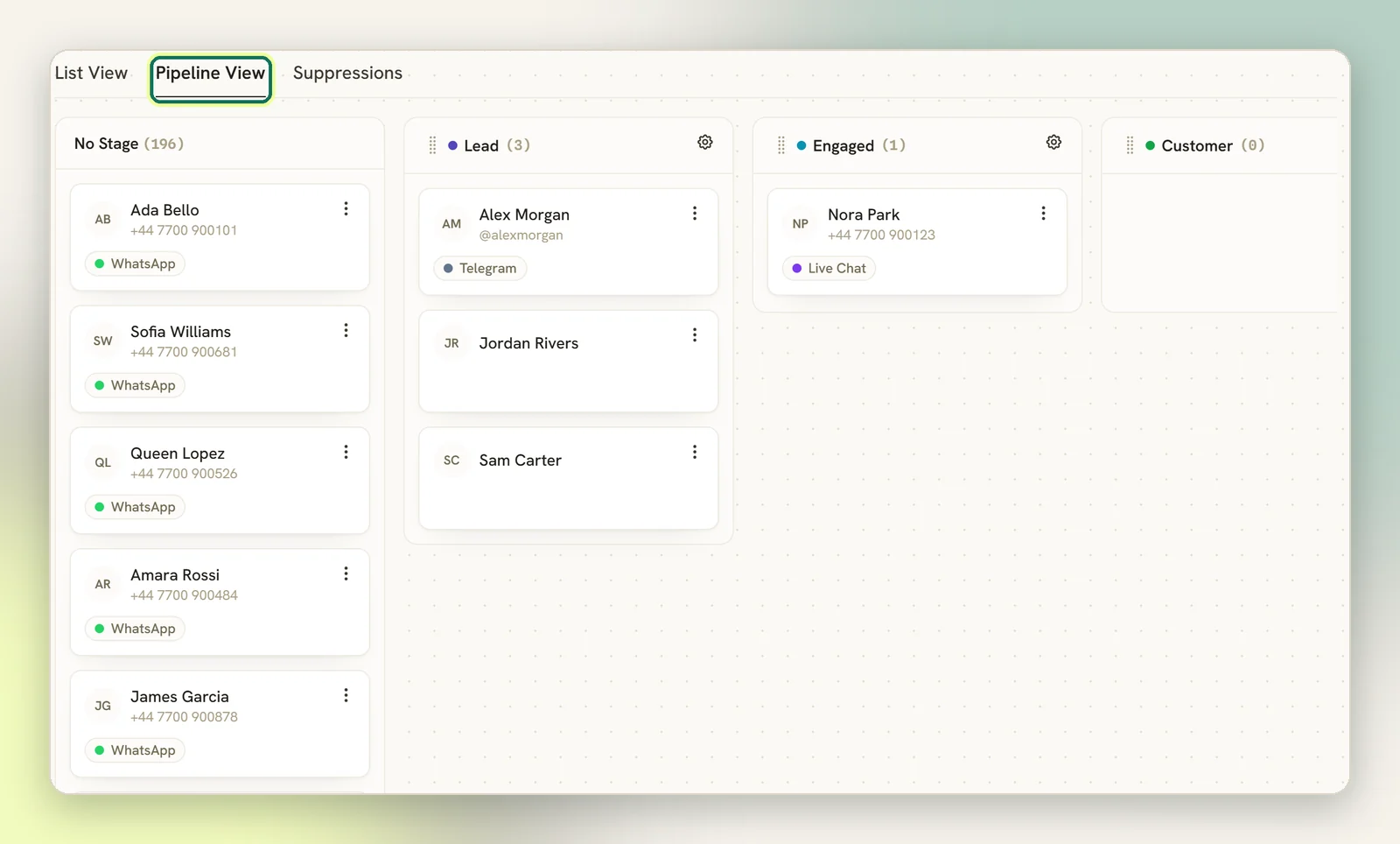Open the three-dot menu for Nora Park
Viewport: 1400px width, 844px height.
[x=1043, y=214]
